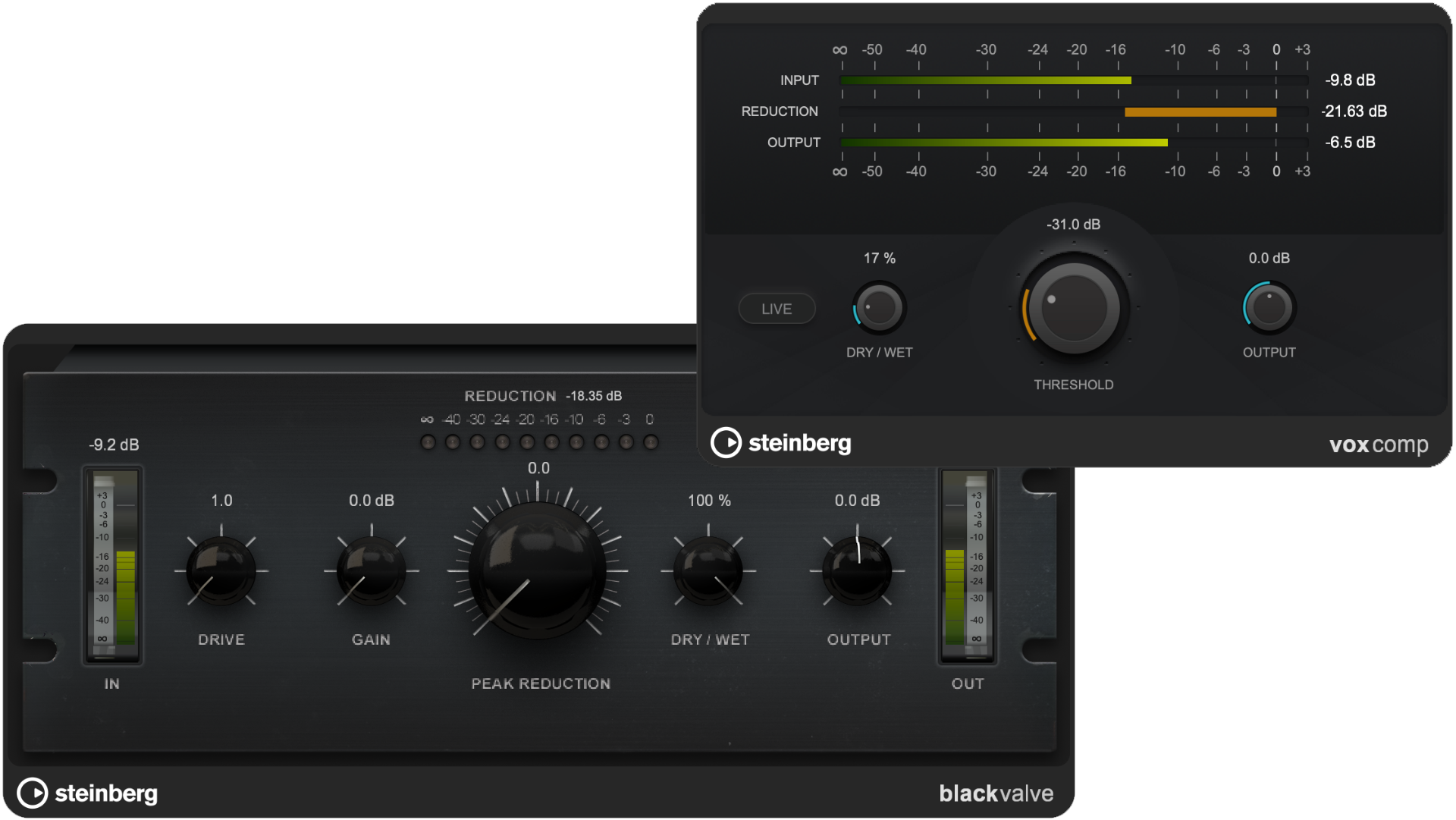
Task: Click the VoxComp reduction reading -21.63 dB
Action: coord(1354,112)
